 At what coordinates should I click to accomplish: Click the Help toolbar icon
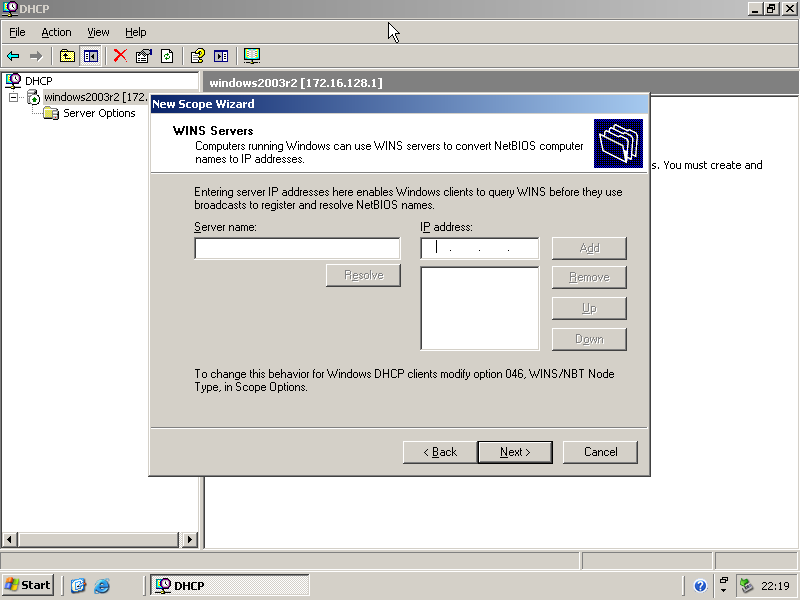pos(198,56)
